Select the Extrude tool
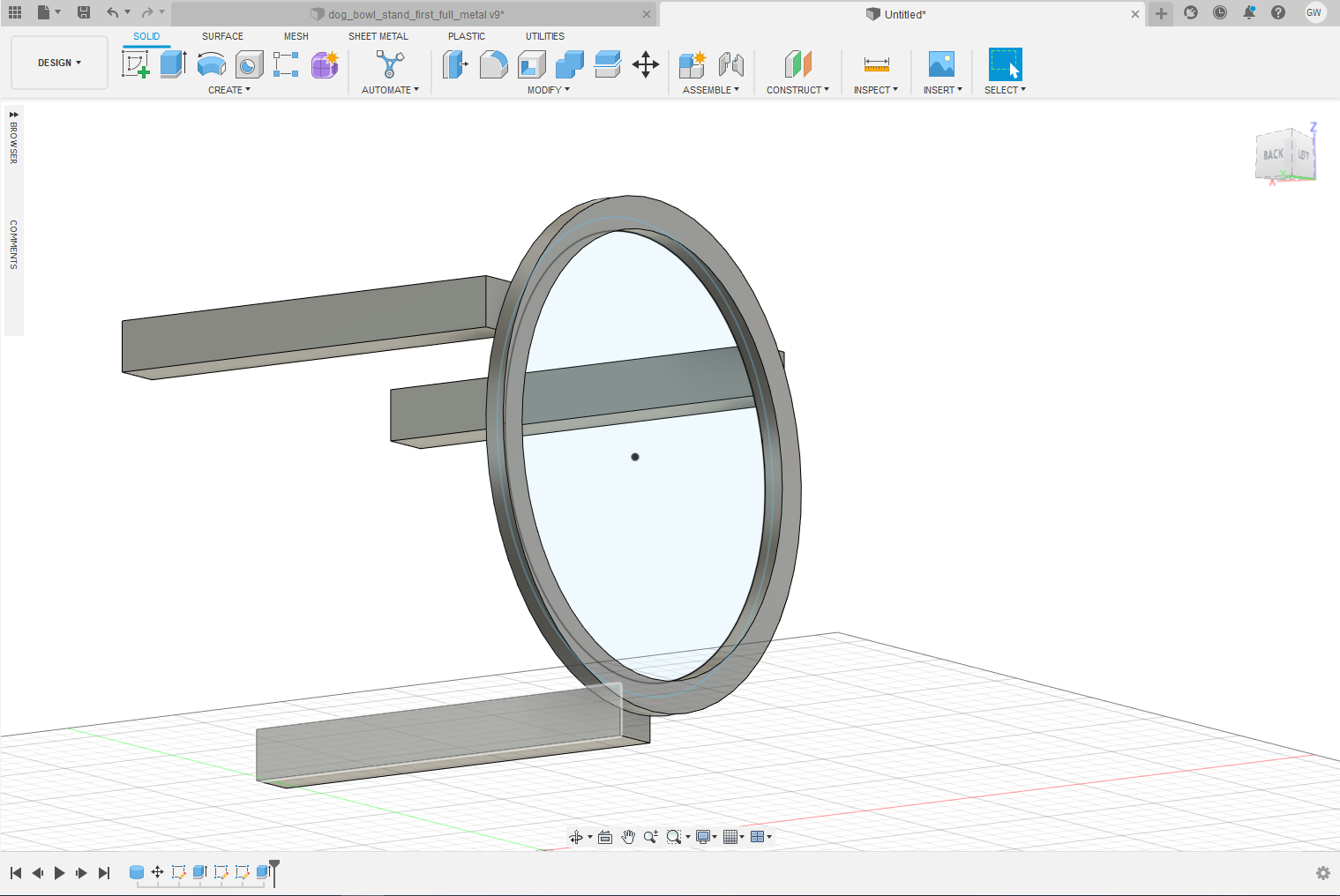This screenshot has width=1340, height=896. (x=173, y=64)
